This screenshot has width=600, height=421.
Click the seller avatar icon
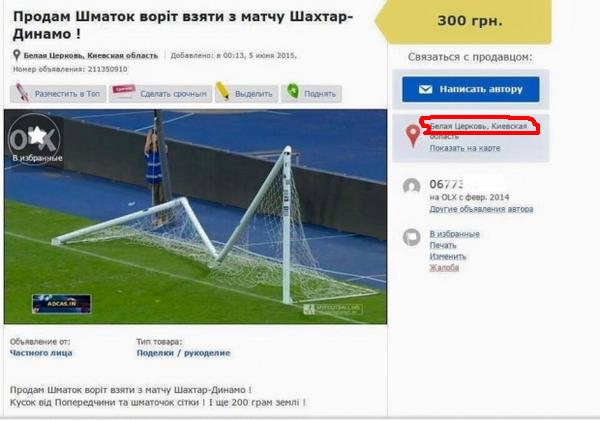point(412,186)
